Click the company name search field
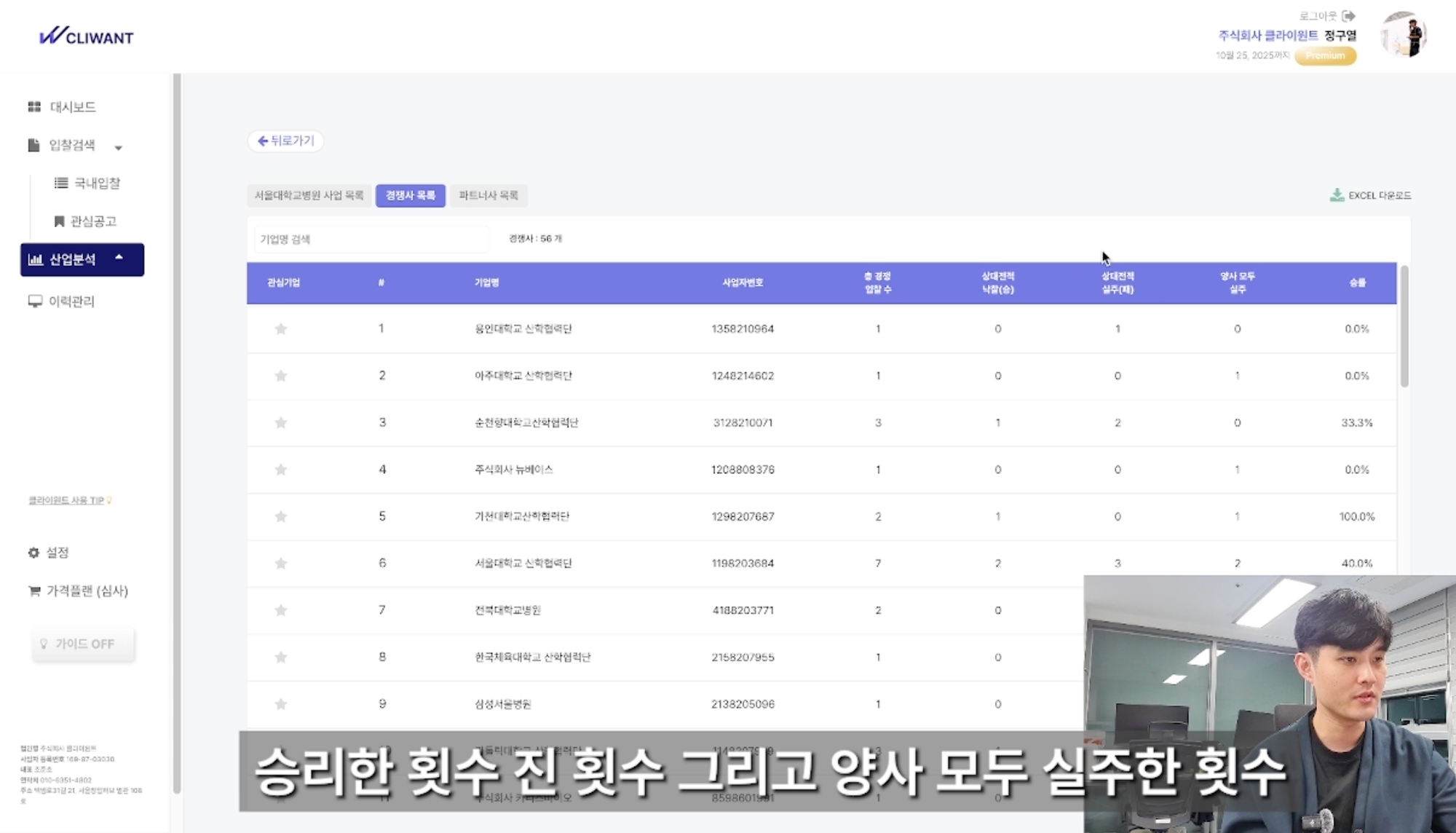Screen dimensions: 1456x833 tap(371, 239)
